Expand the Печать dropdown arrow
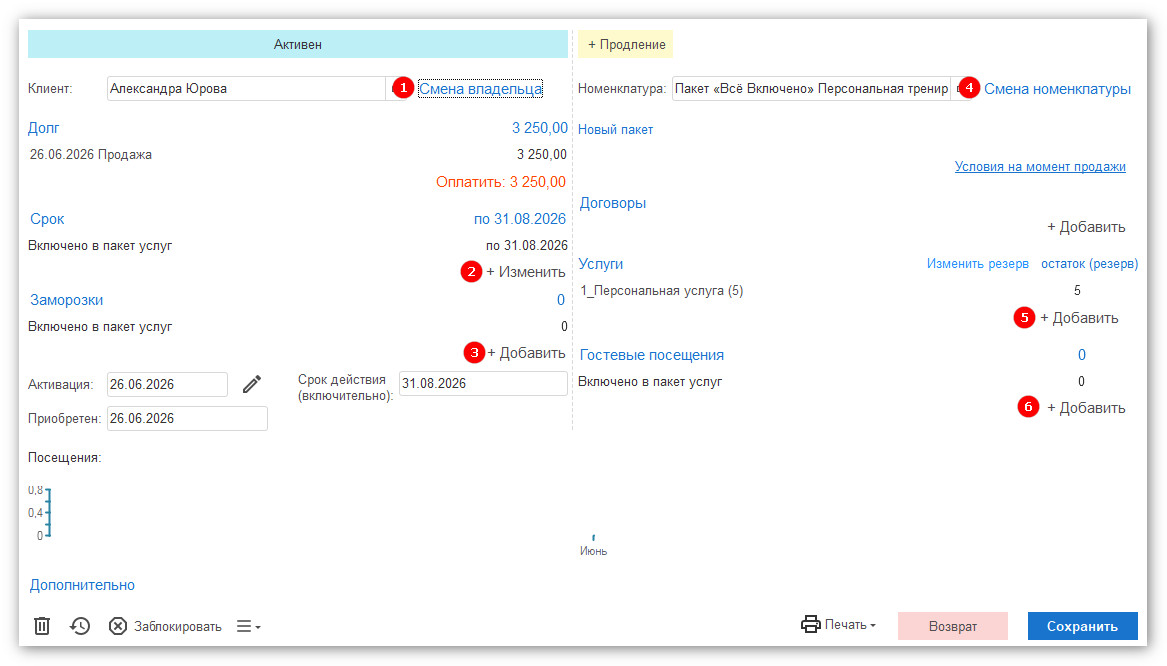This screenshot has width=1167, height=666. 873,626
